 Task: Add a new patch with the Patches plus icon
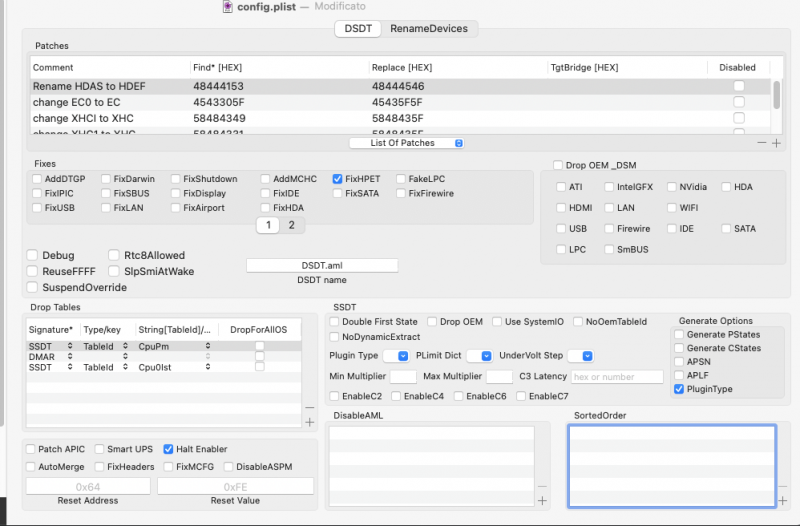point(776,143)
